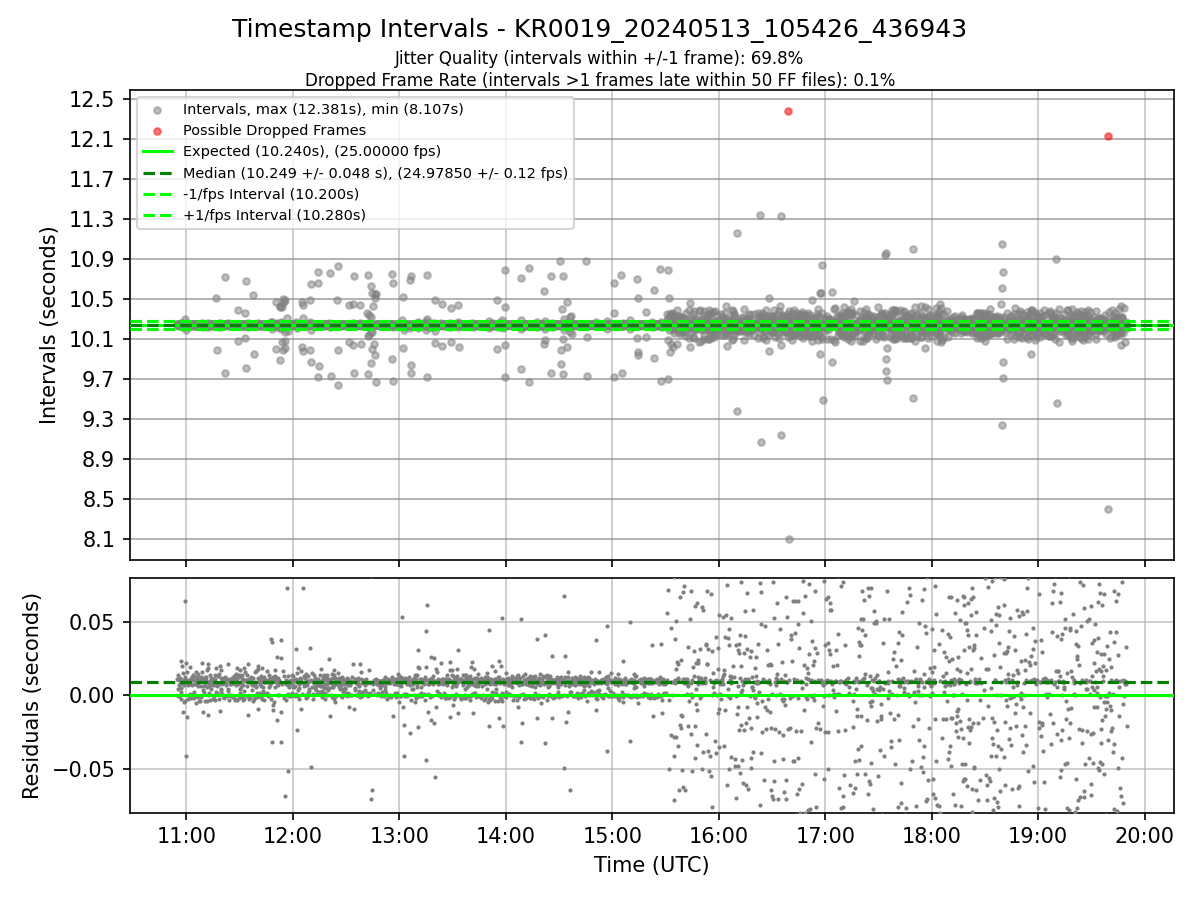Click the red dot marker beside the Possible Dropped Frames entry
This screenshot has height=900, width=1200.
click(x=157, y=130)
